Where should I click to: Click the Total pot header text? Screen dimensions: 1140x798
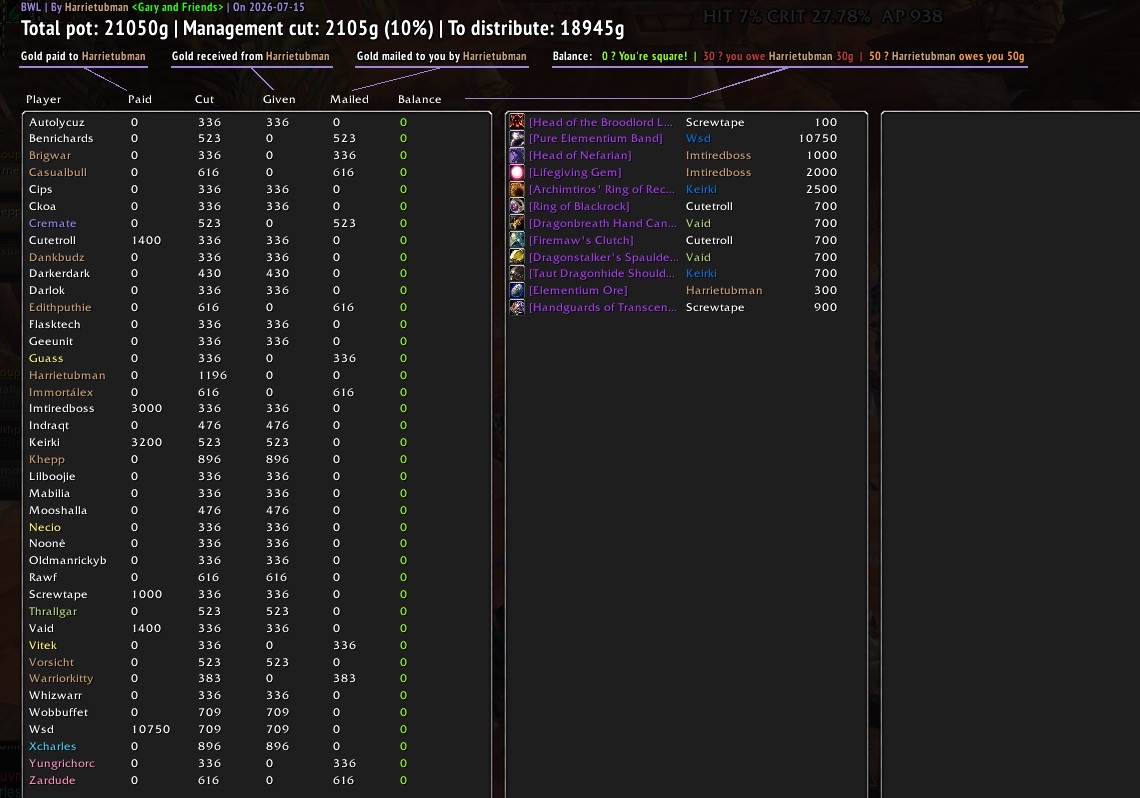(95, 28)
